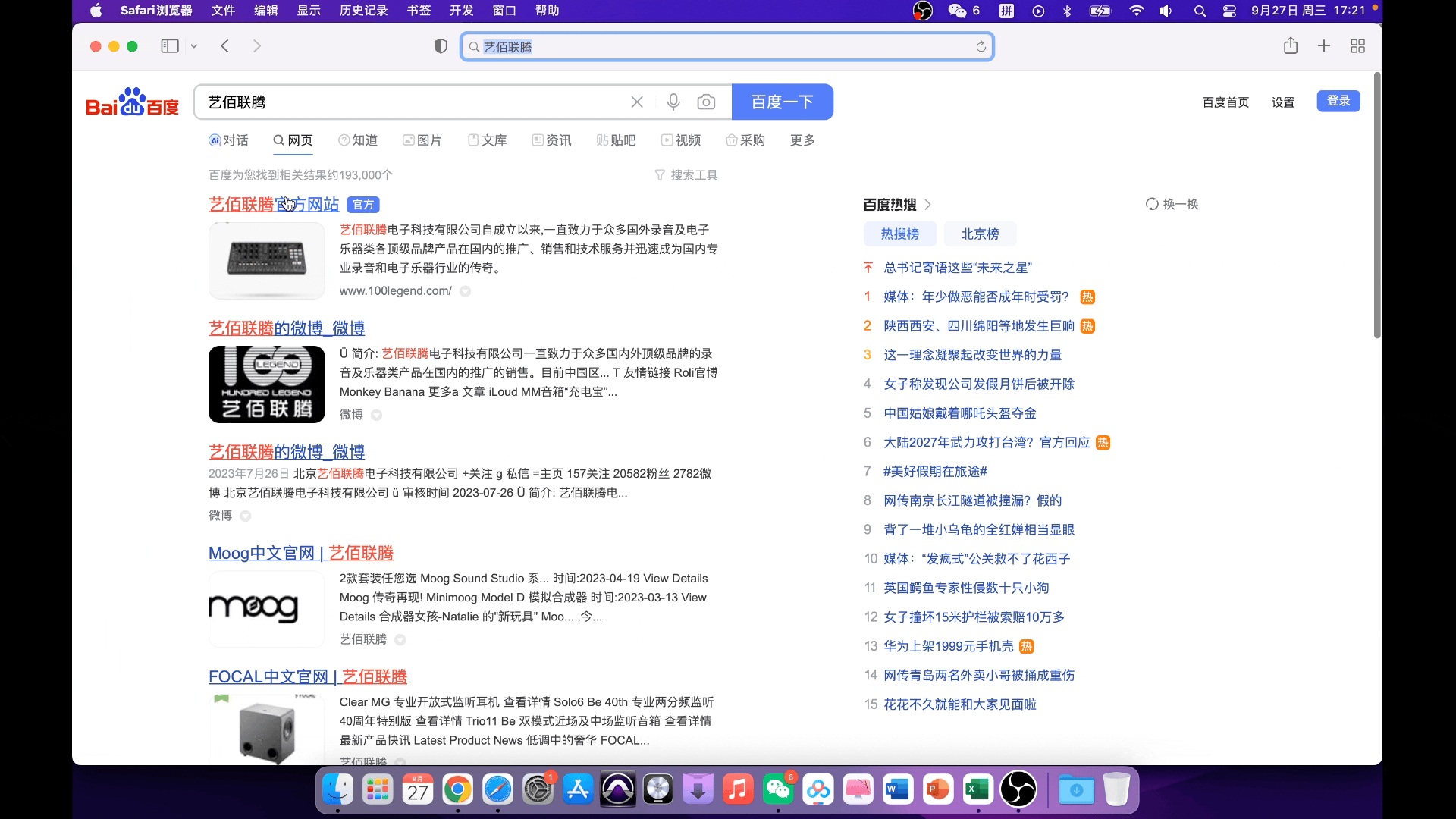Open the 窗口 menu
1456x819 pixels.
(x=504, y=11)
